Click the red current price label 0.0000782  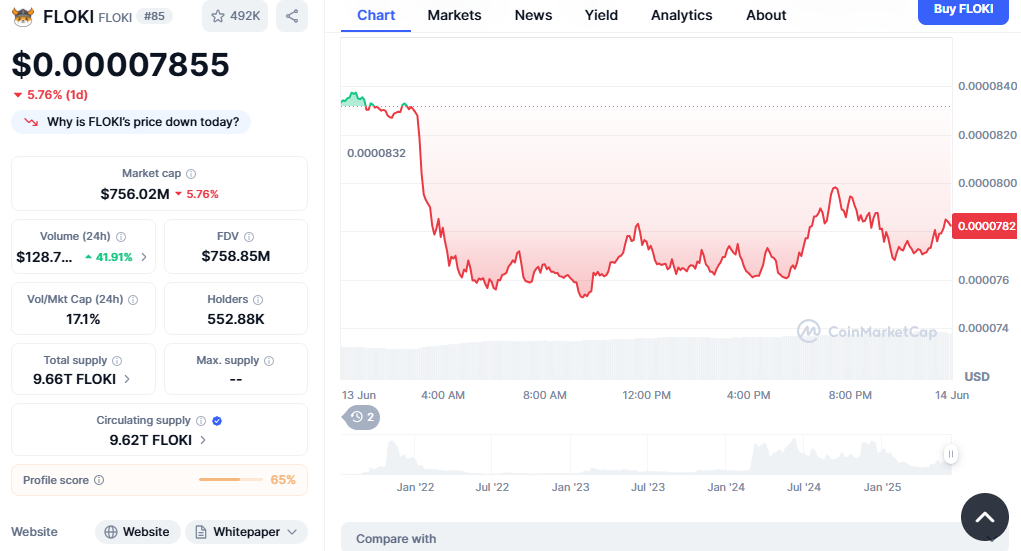pyautogui.click(x=985, y=226)
